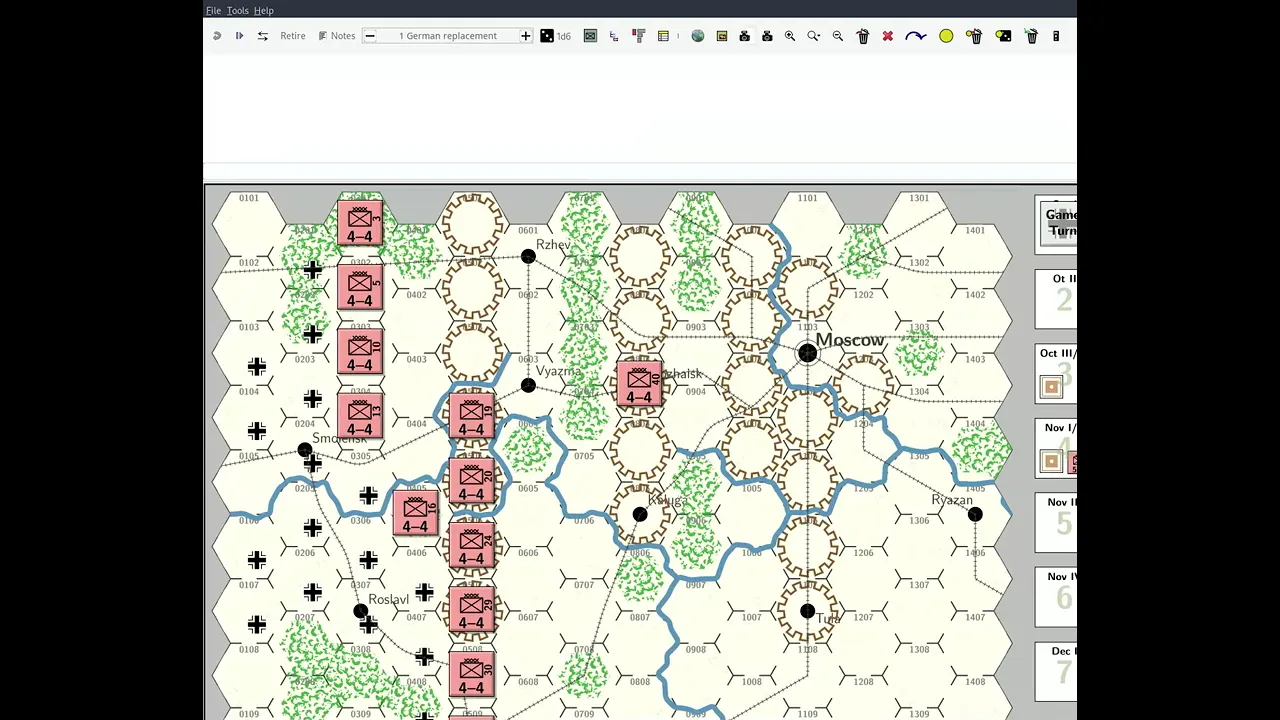This screenshot has width=1280, height=720.
Task: Click hex label 1207
Action: point(863,617)
